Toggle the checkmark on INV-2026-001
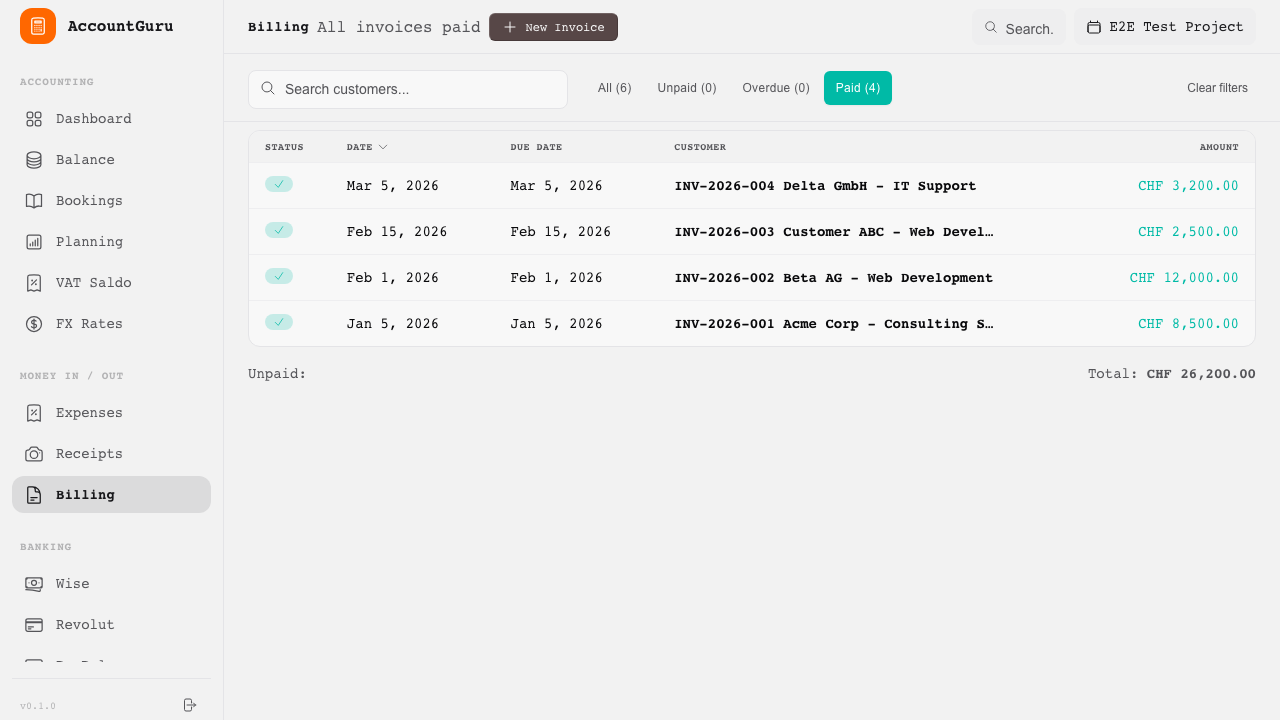Viewport: 1280px width, 720px height. (x=279, y=322)
